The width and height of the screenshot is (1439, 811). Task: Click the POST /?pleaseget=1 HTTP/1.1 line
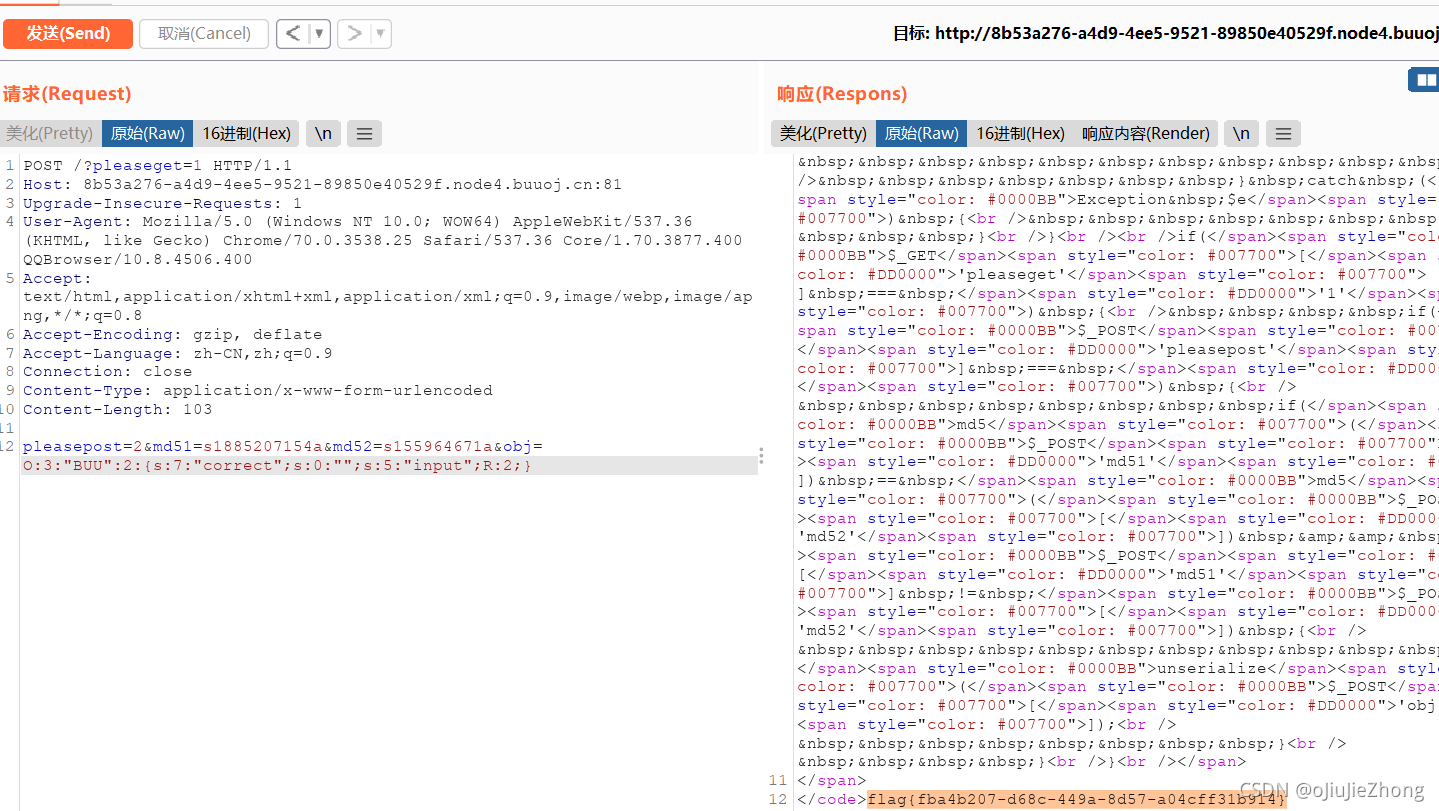point(157,165)
